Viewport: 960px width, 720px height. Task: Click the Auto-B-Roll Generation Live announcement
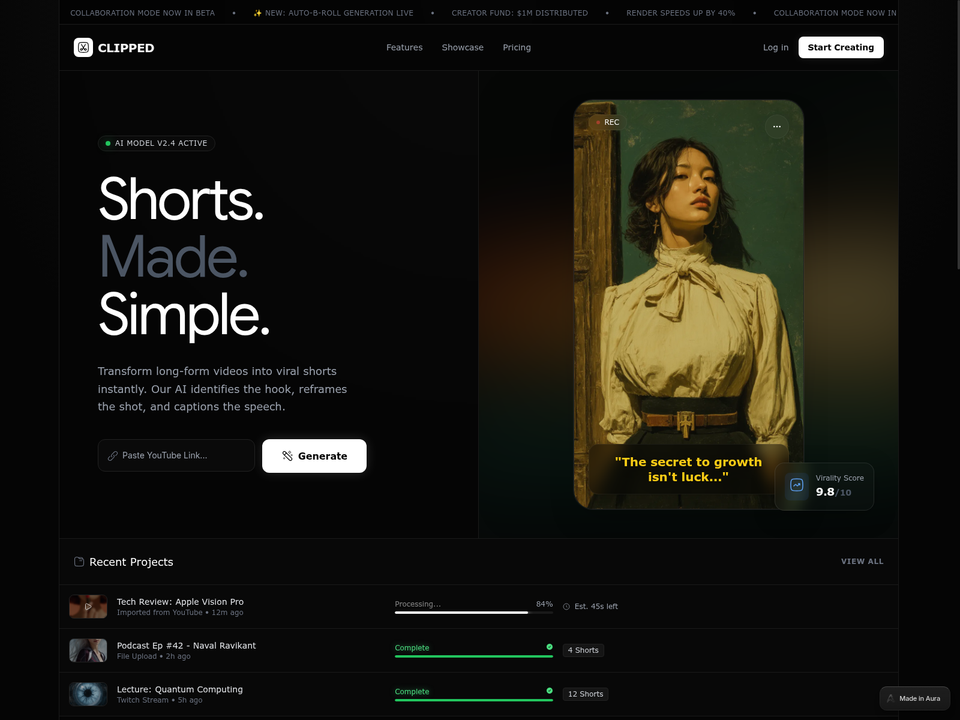[333, 13]
